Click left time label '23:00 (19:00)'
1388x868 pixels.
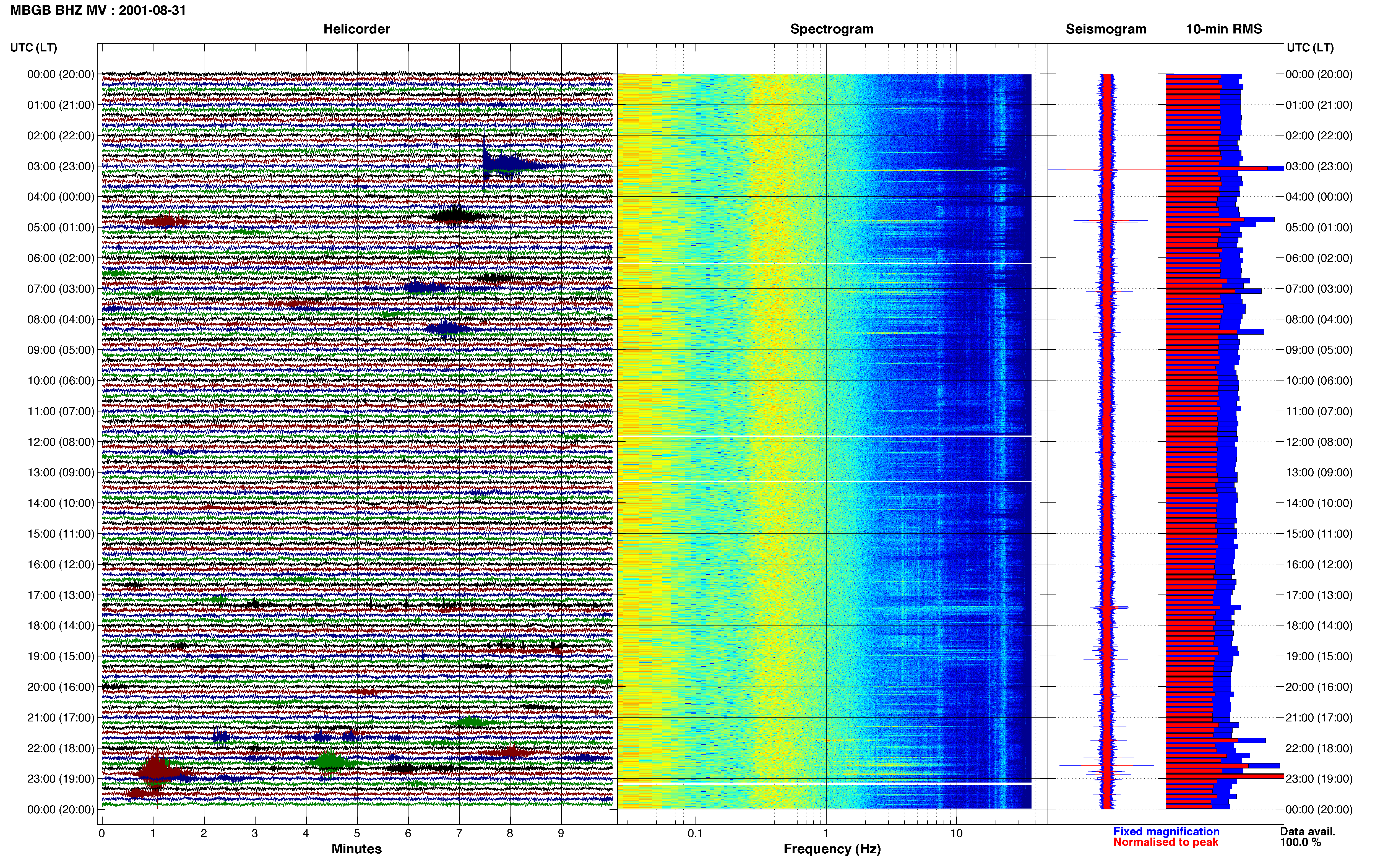pyautogui.click(x=61, y=779)
